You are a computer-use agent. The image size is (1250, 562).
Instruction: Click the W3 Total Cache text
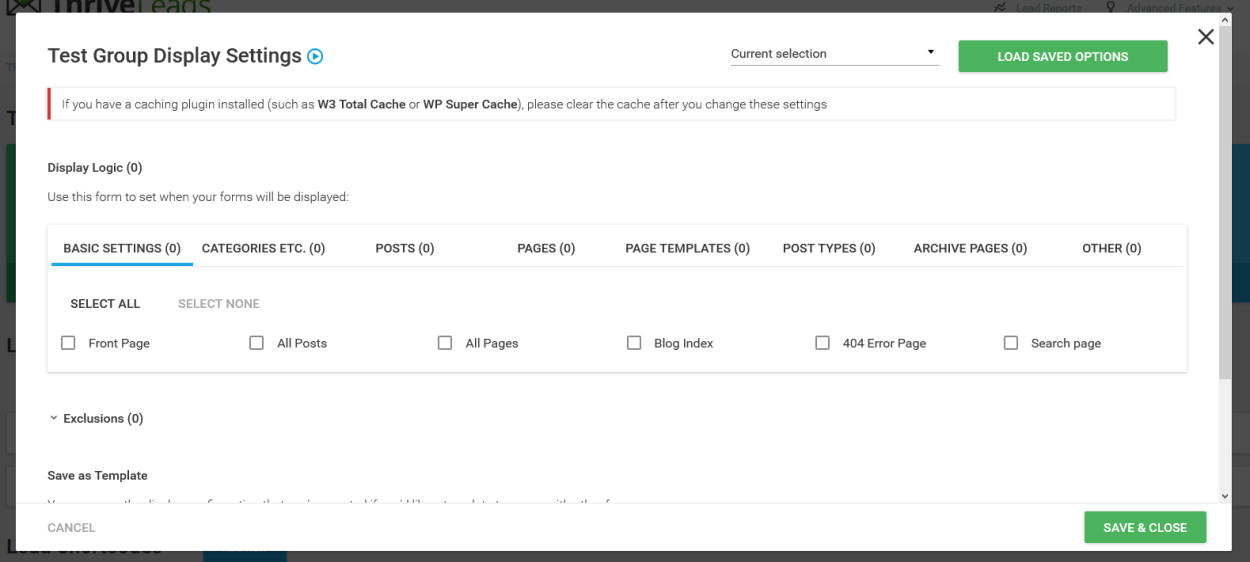[362, 104]
